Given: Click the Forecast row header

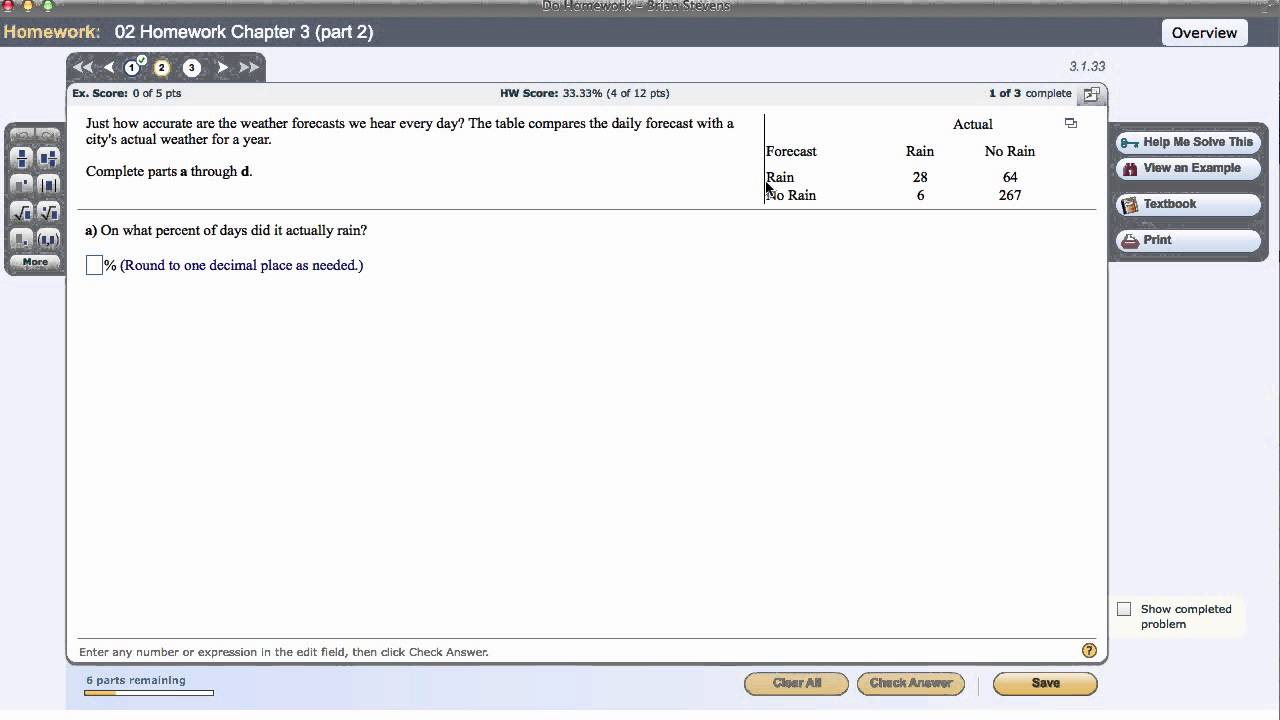Looking at the screenshot, I should [791, 151].
